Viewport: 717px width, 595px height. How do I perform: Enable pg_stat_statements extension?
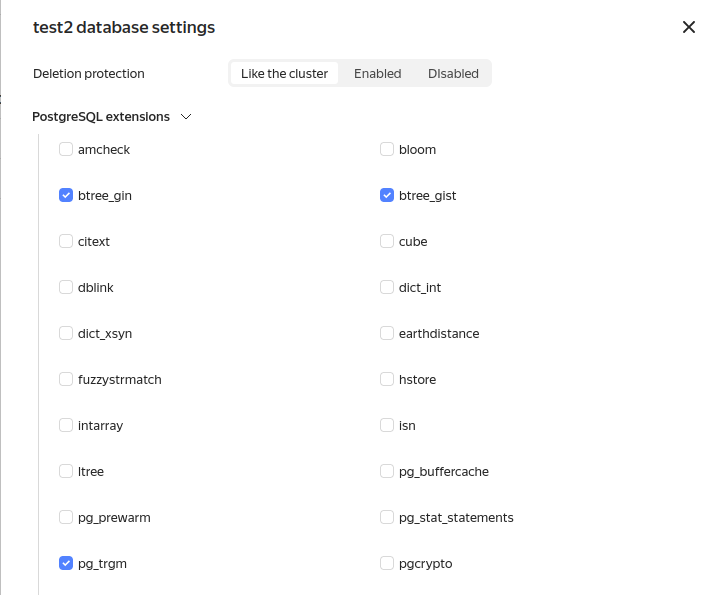tap(387, 517)
